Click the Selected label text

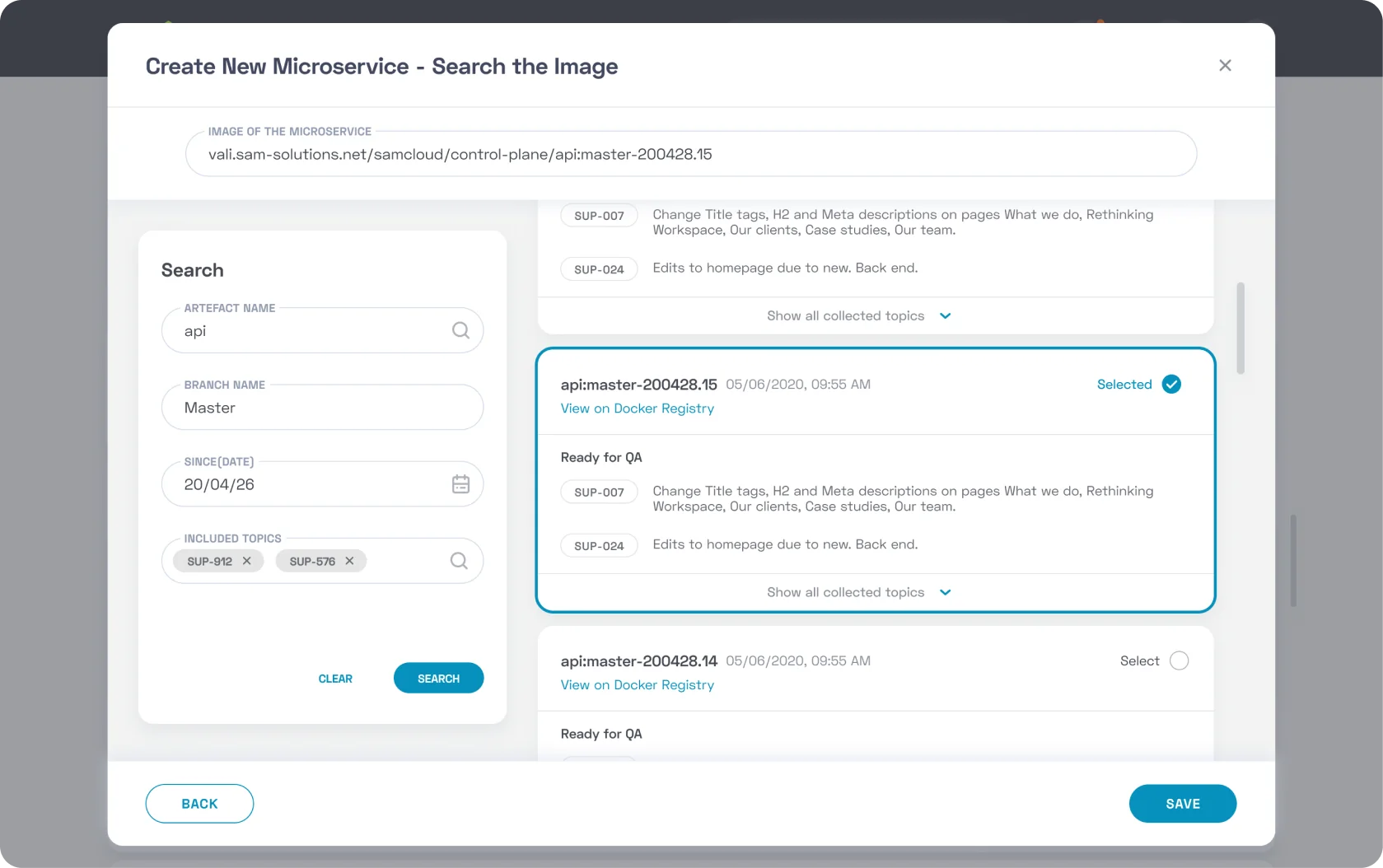pyautogui.click(x=1124, y=385)
